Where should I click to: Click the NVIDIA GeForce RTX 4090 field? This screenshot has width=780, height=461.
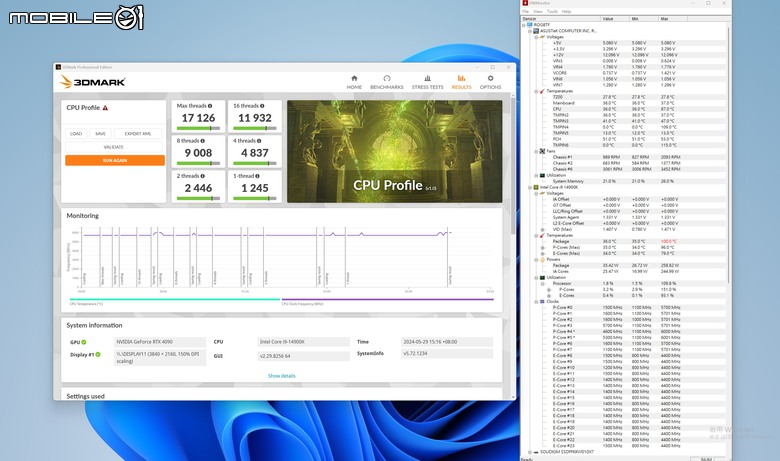pos(160,342)
